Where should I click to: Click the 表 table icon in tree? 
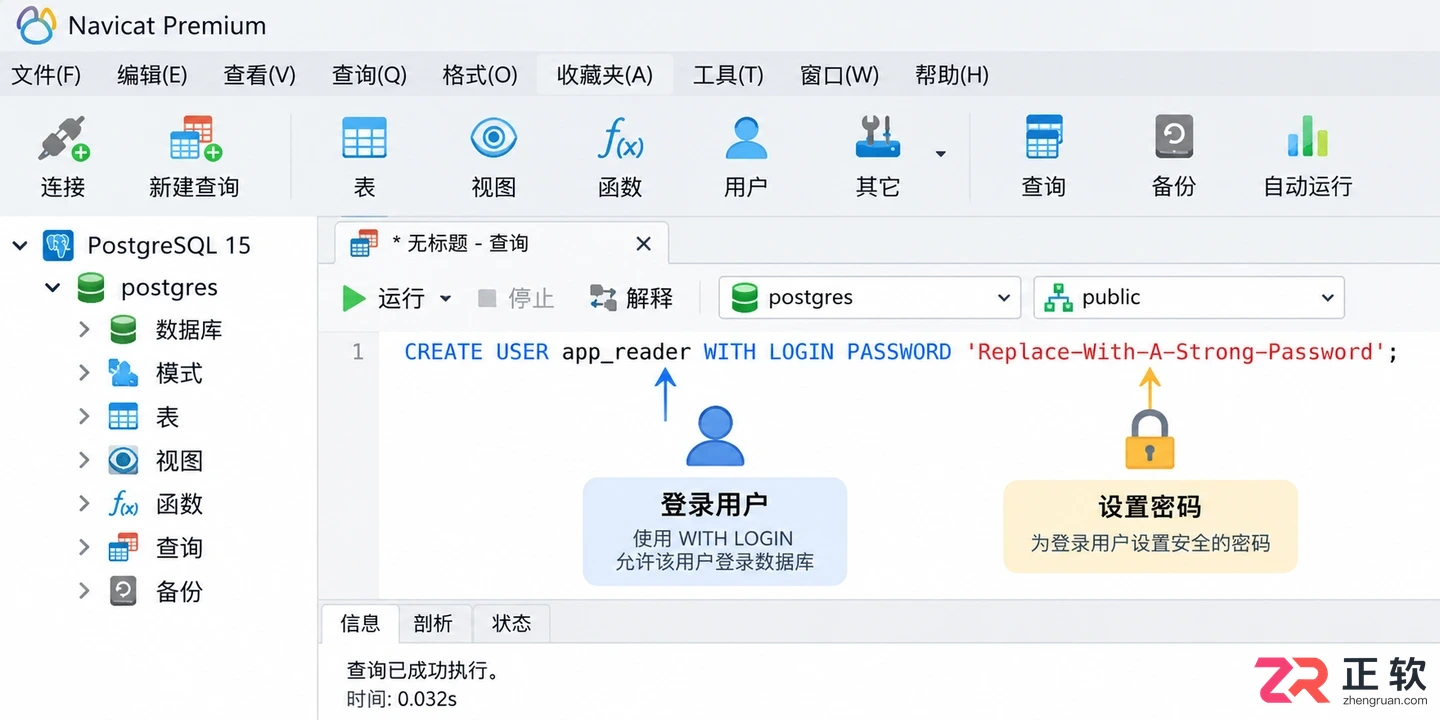click(x=123, y=417)
